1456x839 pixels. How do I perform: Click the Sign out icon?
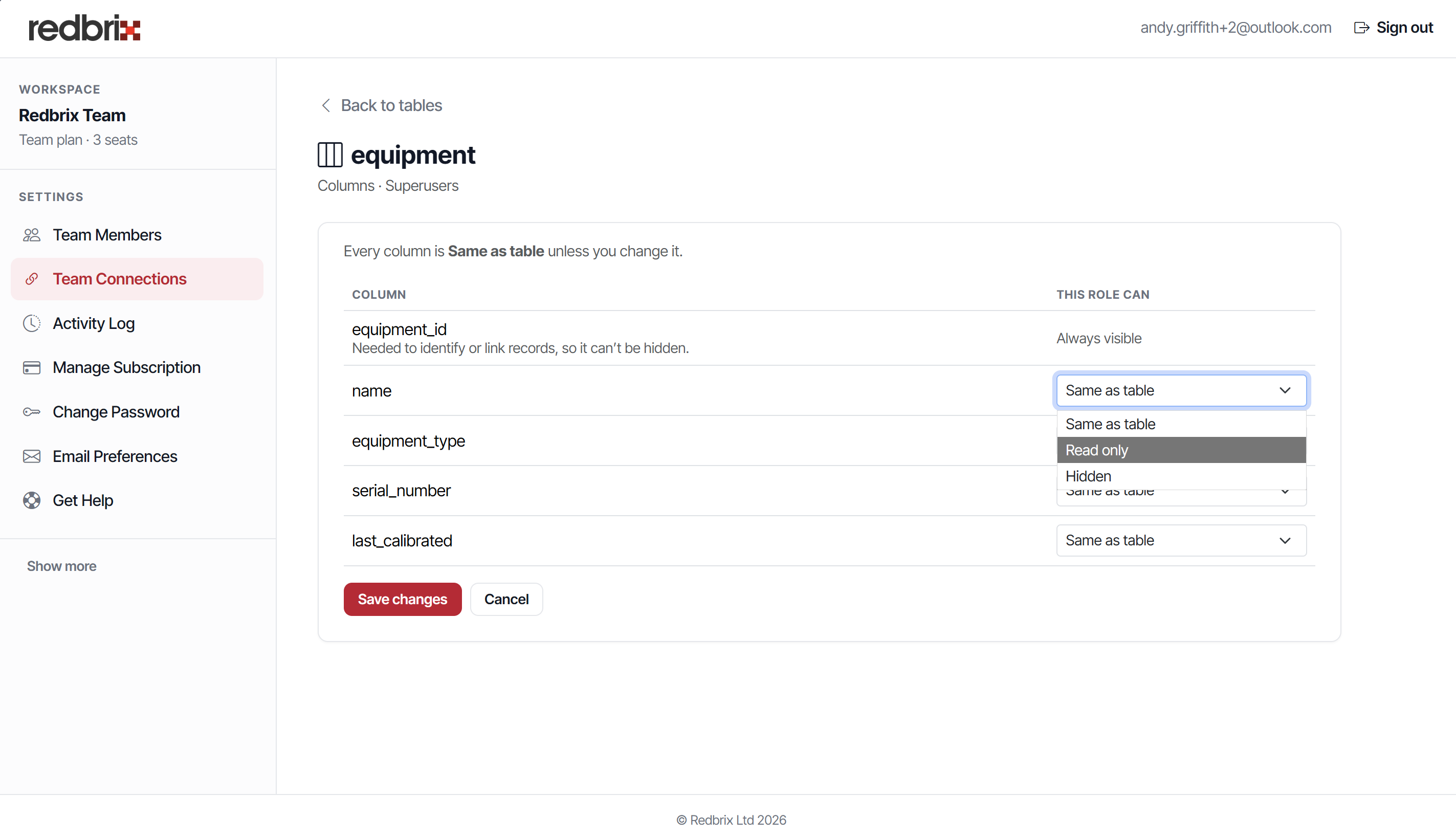1361,28
